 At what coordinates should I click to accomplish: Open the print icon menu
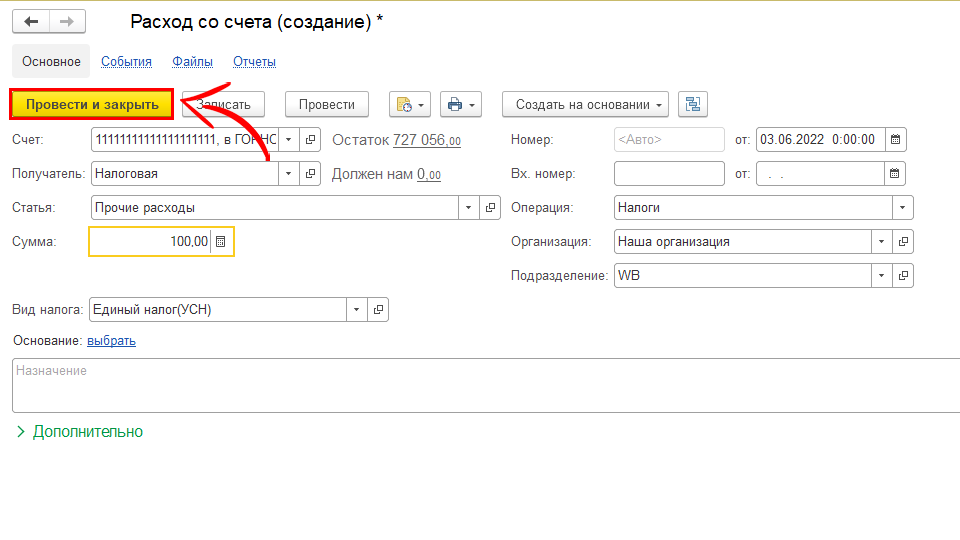pos(461,104)
